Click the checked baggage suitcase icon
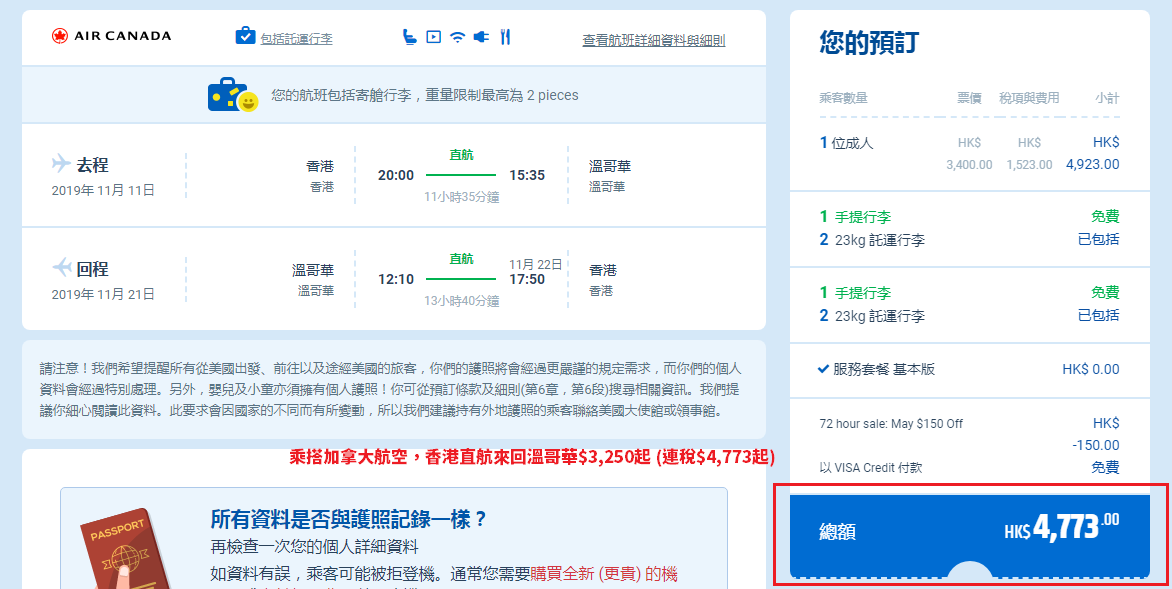The height and width of the screenshot is (589, 1172). (x=245, y=36)
